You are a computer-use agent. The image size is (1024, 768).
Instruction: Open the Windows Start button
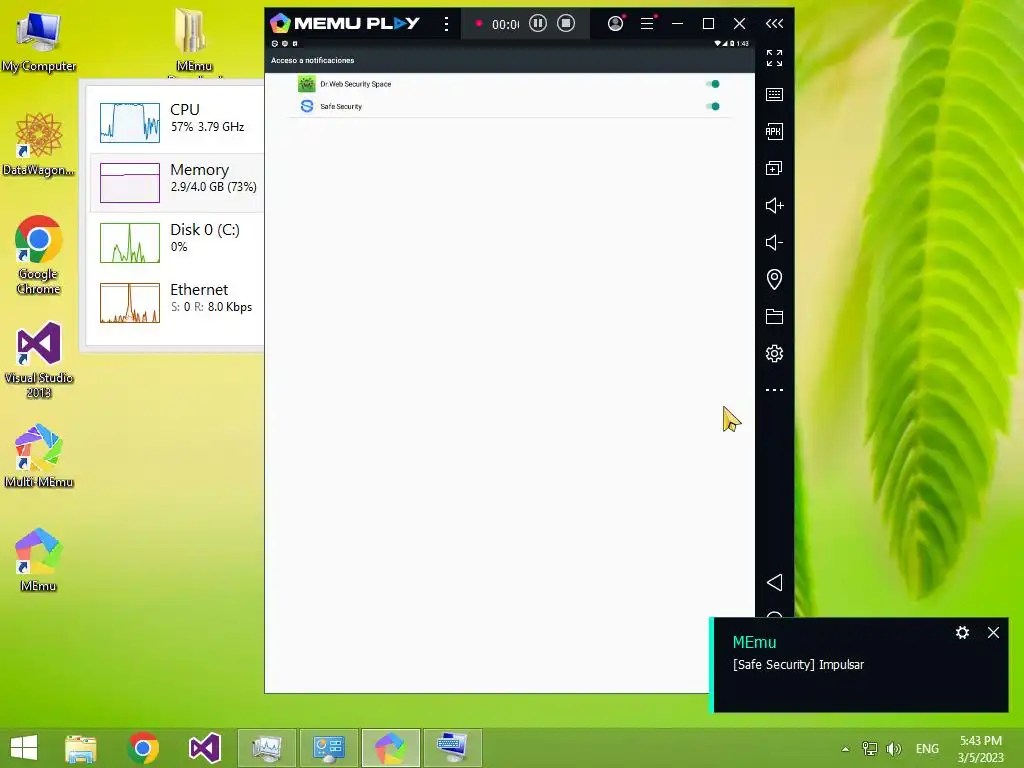pos(24,748)
